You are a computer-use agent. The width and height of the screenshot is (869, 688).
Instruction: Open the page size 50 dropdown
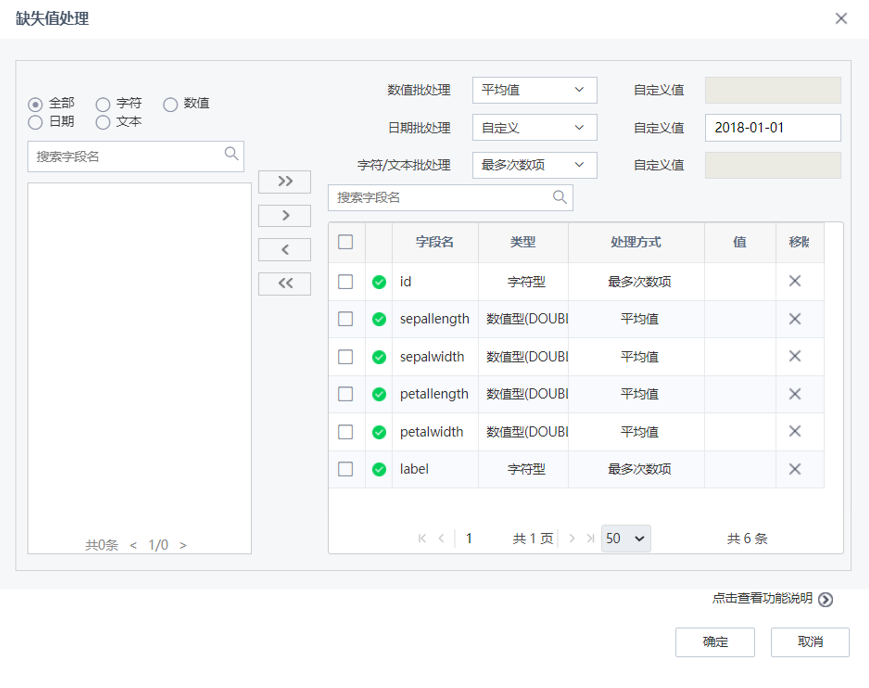click(x=625, y=538)
